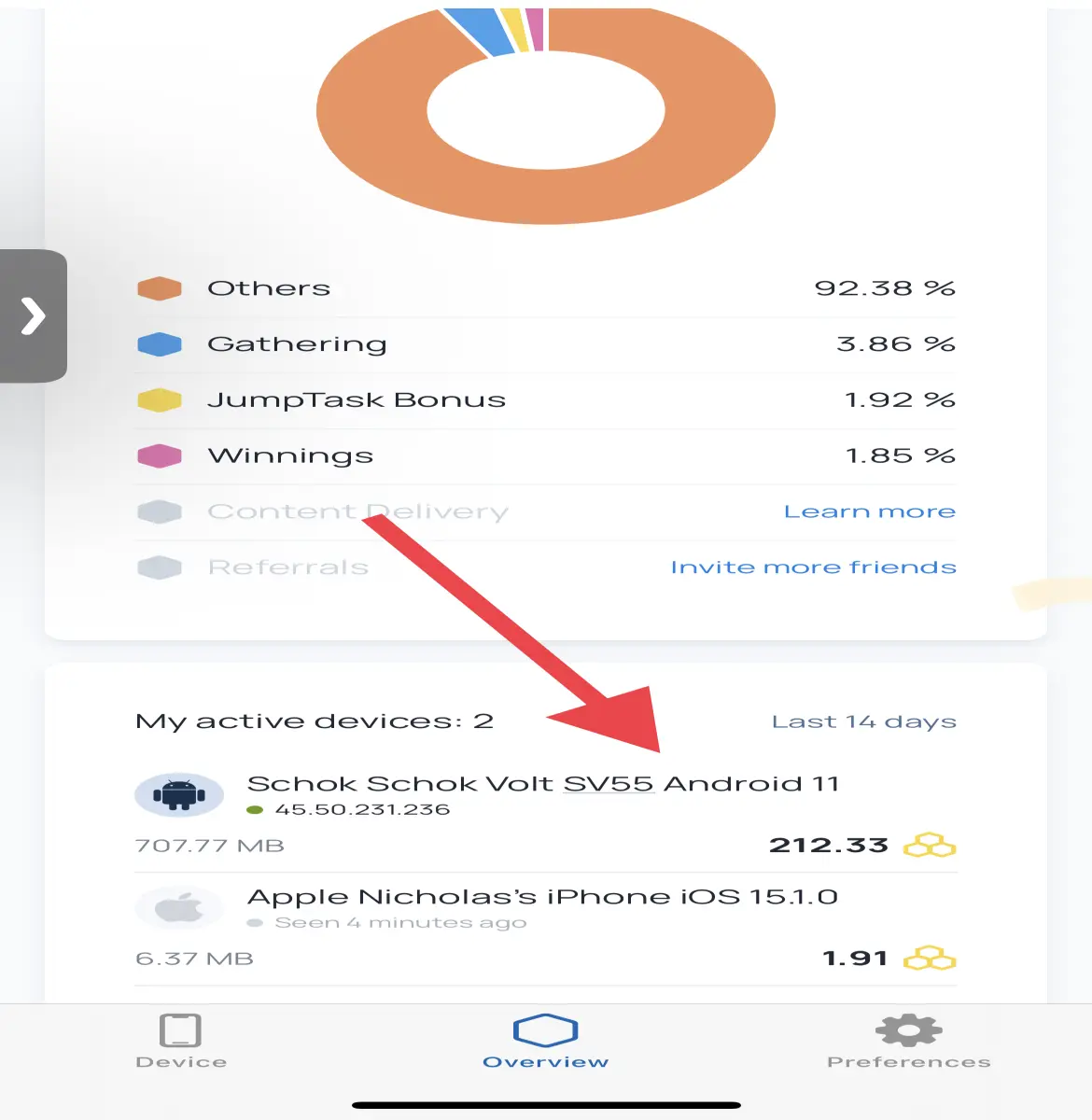This screenshot has width=1092, height=1120.
Task: Click grey Referrals legend hexagon
Action: tap(160, 567)
